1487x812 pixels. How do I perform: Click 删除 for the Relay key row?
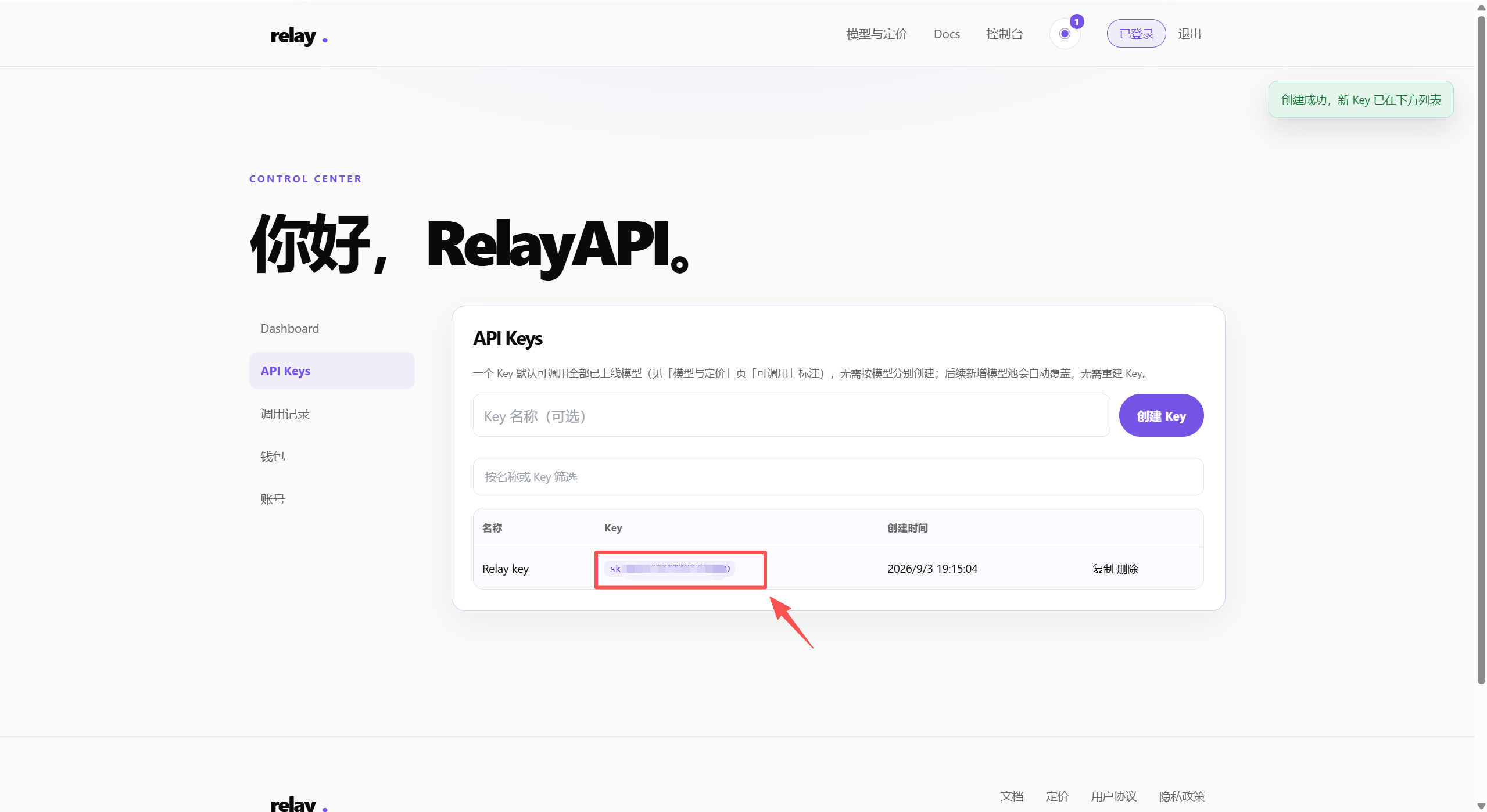point(1127,569)
